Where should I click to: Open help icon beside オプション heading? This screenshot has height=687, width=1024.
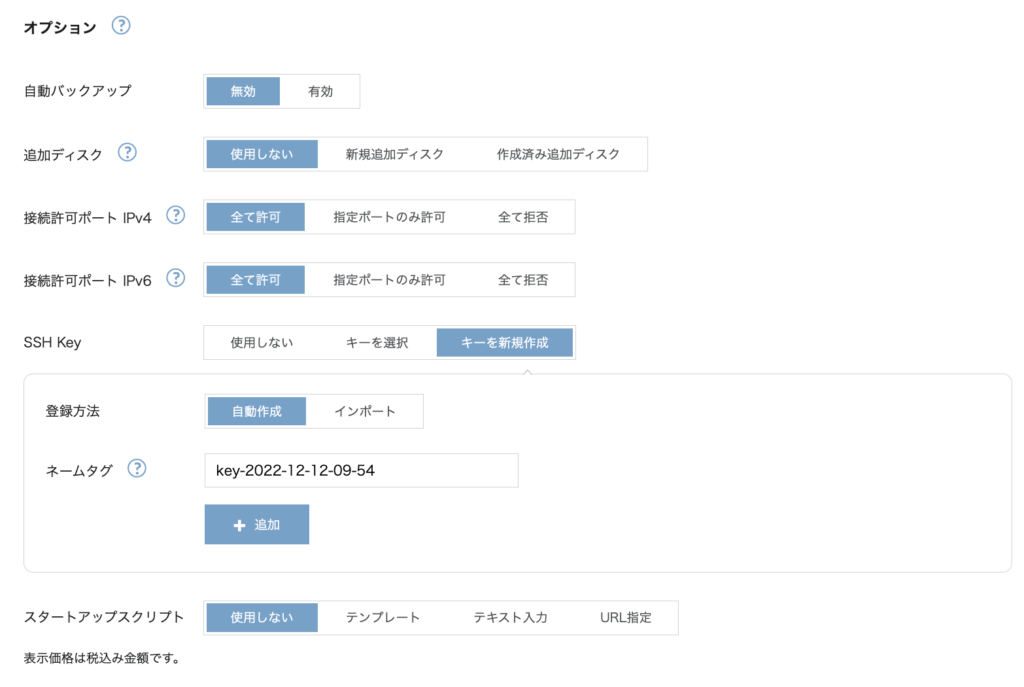coord(121,25)
